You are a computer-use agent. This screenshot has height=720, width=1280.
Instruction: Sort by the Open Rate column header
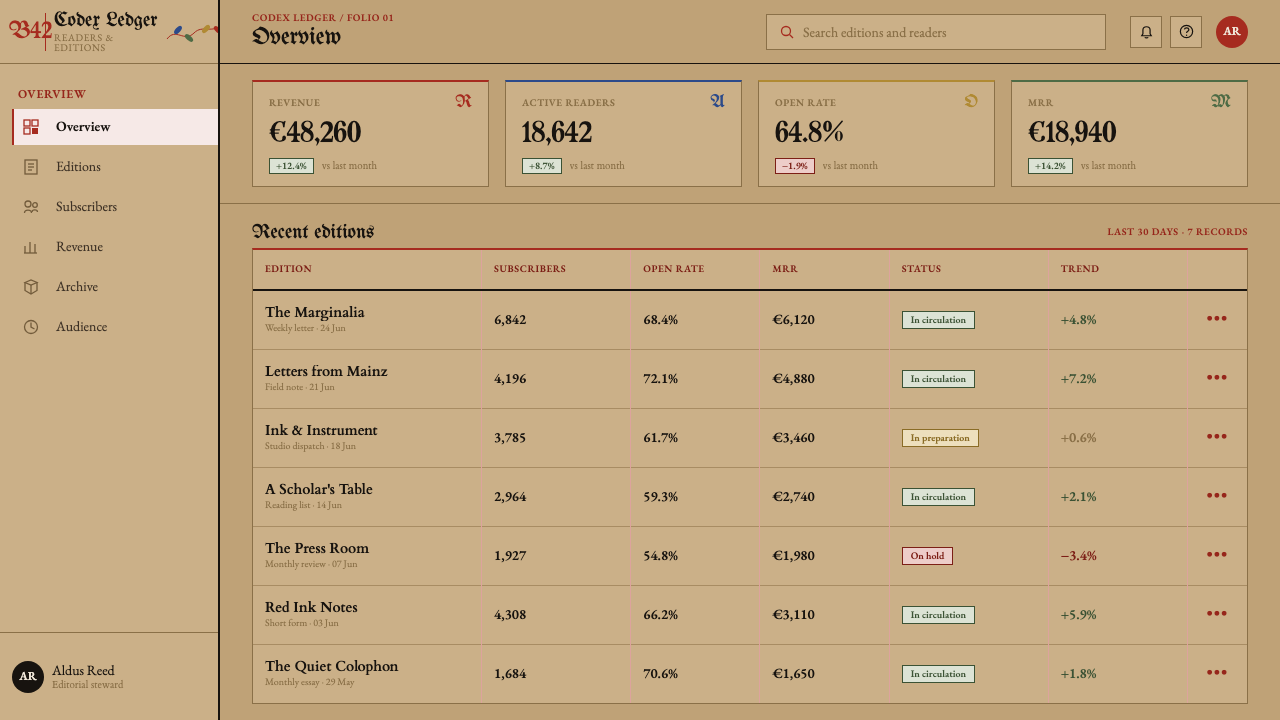click(x=673, y=269)
